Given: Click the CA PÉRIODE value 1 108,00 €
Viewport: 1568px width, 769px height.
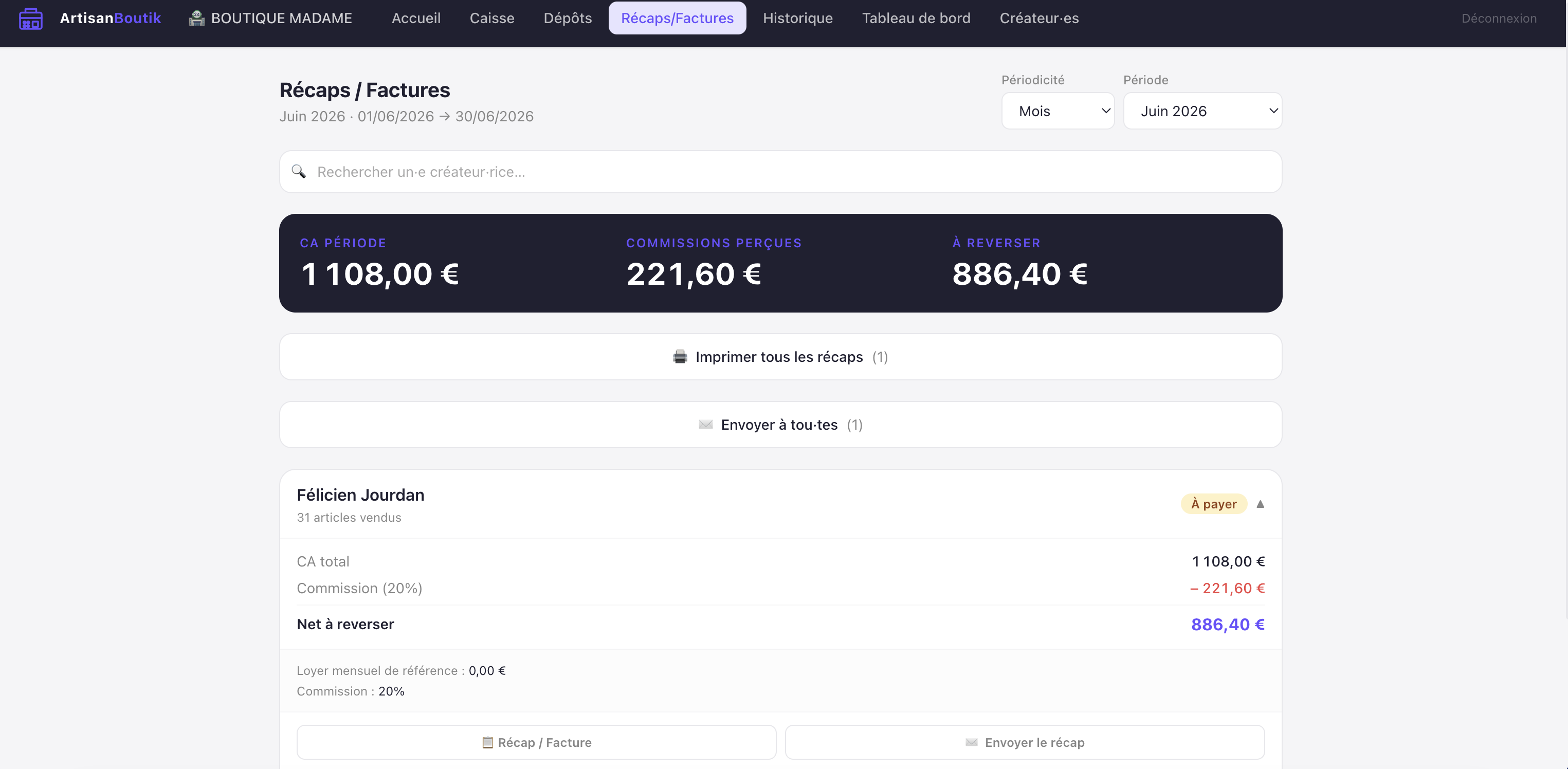Looking at the screenshot, I should click(380, 274).
